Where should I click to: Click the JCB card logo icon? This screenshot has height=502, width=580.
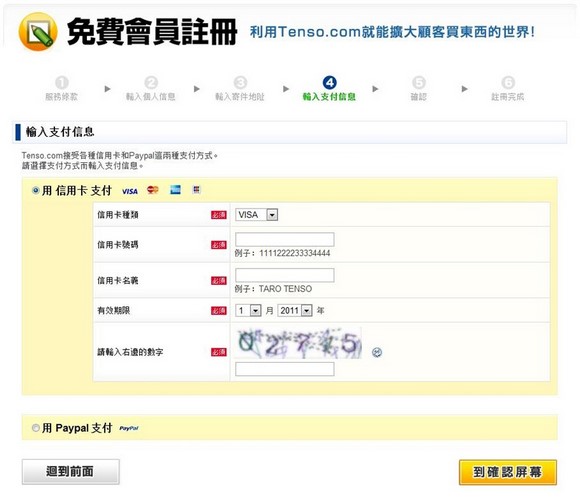196,190
